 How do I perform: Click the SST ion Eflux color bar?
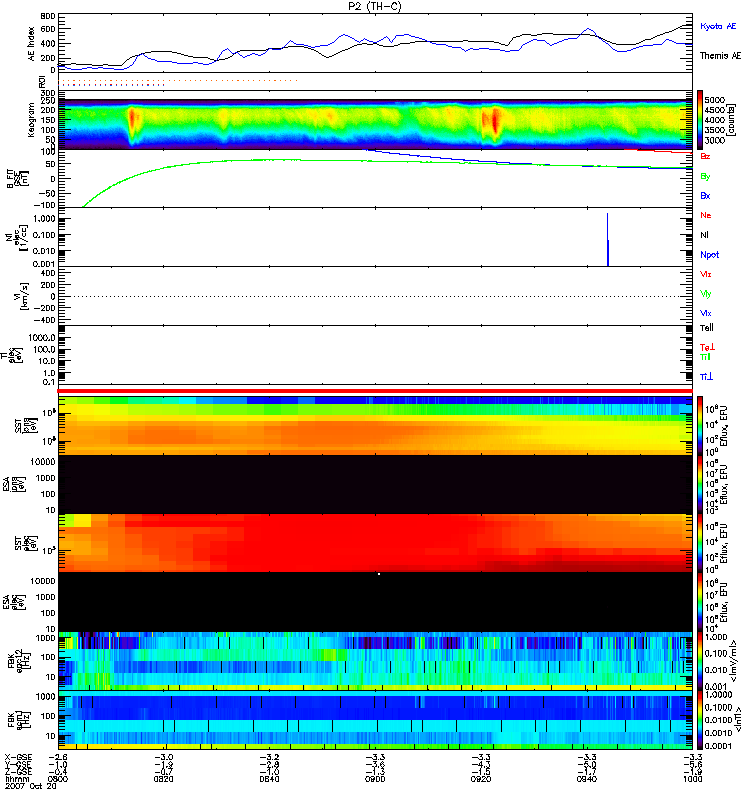tap(700, 425)
